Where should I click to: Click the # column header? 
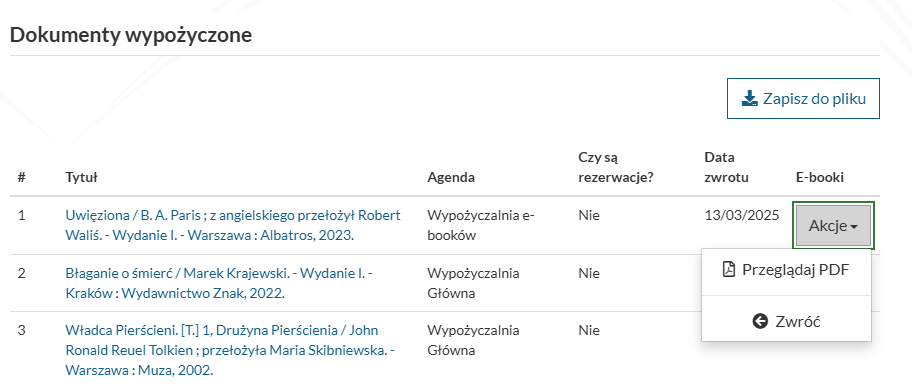(22, 178)
